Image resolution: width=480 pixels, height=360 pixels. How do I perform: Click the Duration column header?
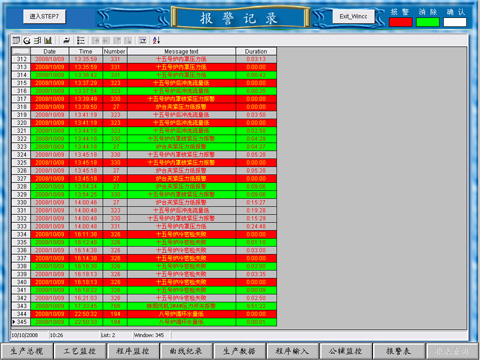[x=256, y=51]
